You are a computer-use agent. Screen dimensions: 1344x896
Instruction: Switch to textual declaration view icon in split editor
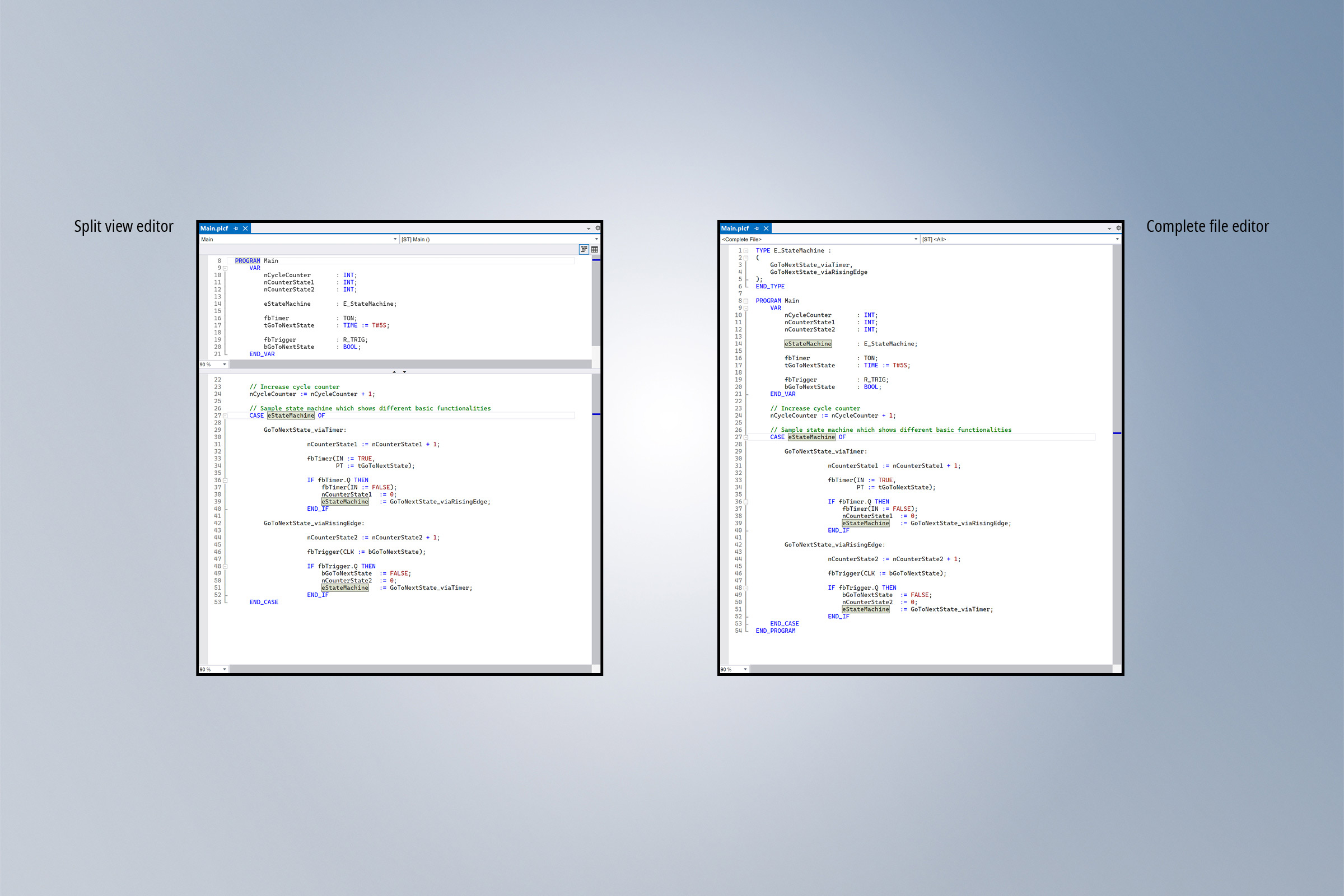tap(584, 249)
